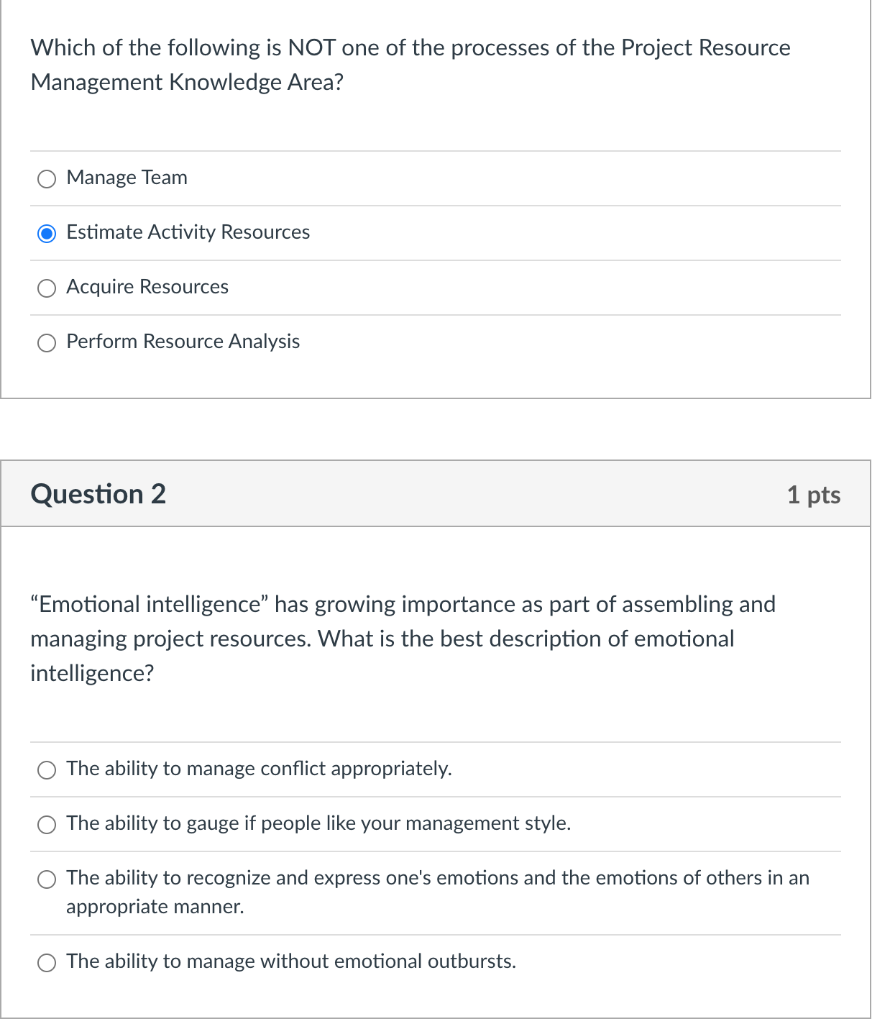
Task: Pick the Perform Resource Analysis radio option
Action: (x=46, y=343)
